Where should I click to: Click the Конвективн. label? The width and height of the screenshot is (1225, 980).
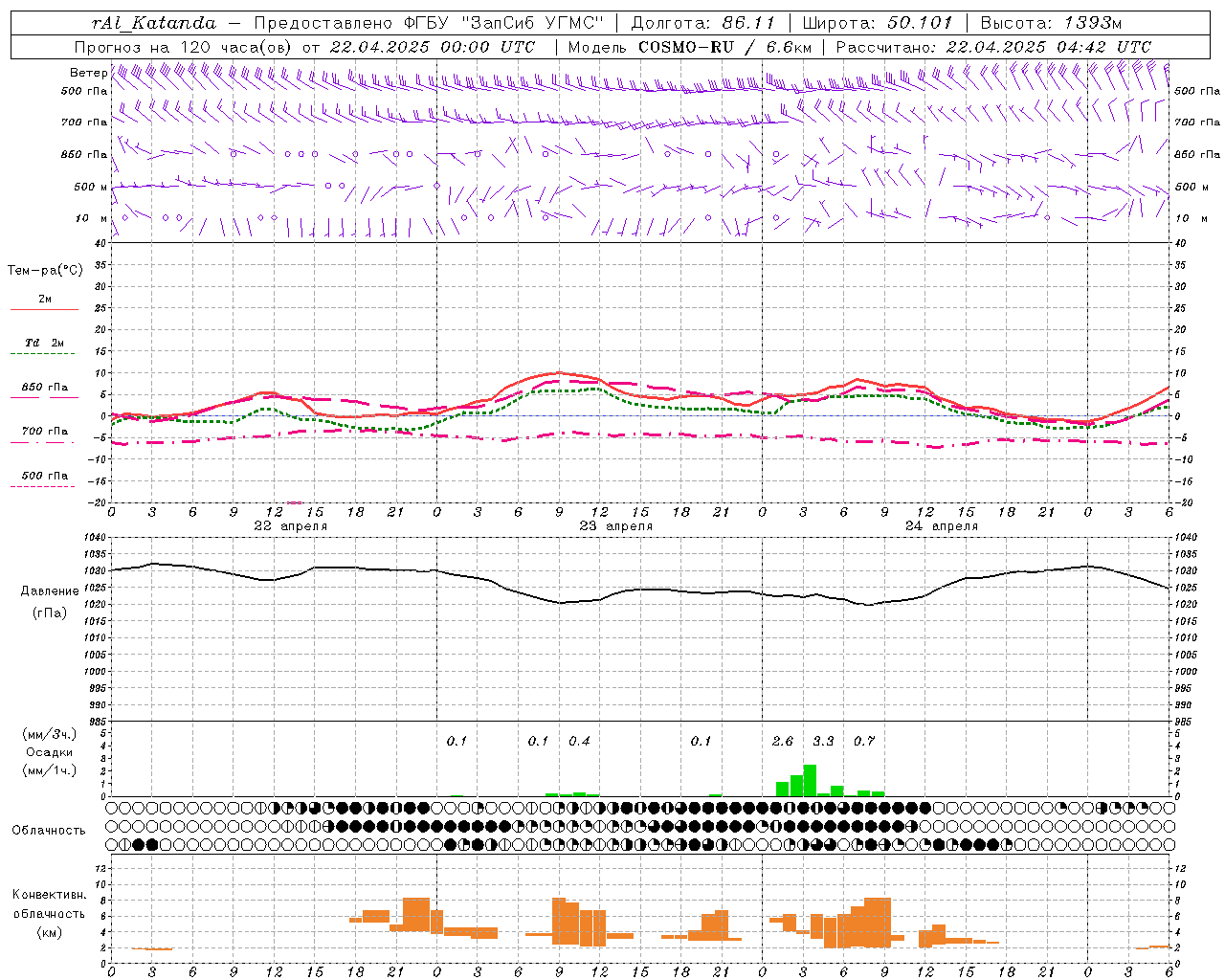(49, 895)
